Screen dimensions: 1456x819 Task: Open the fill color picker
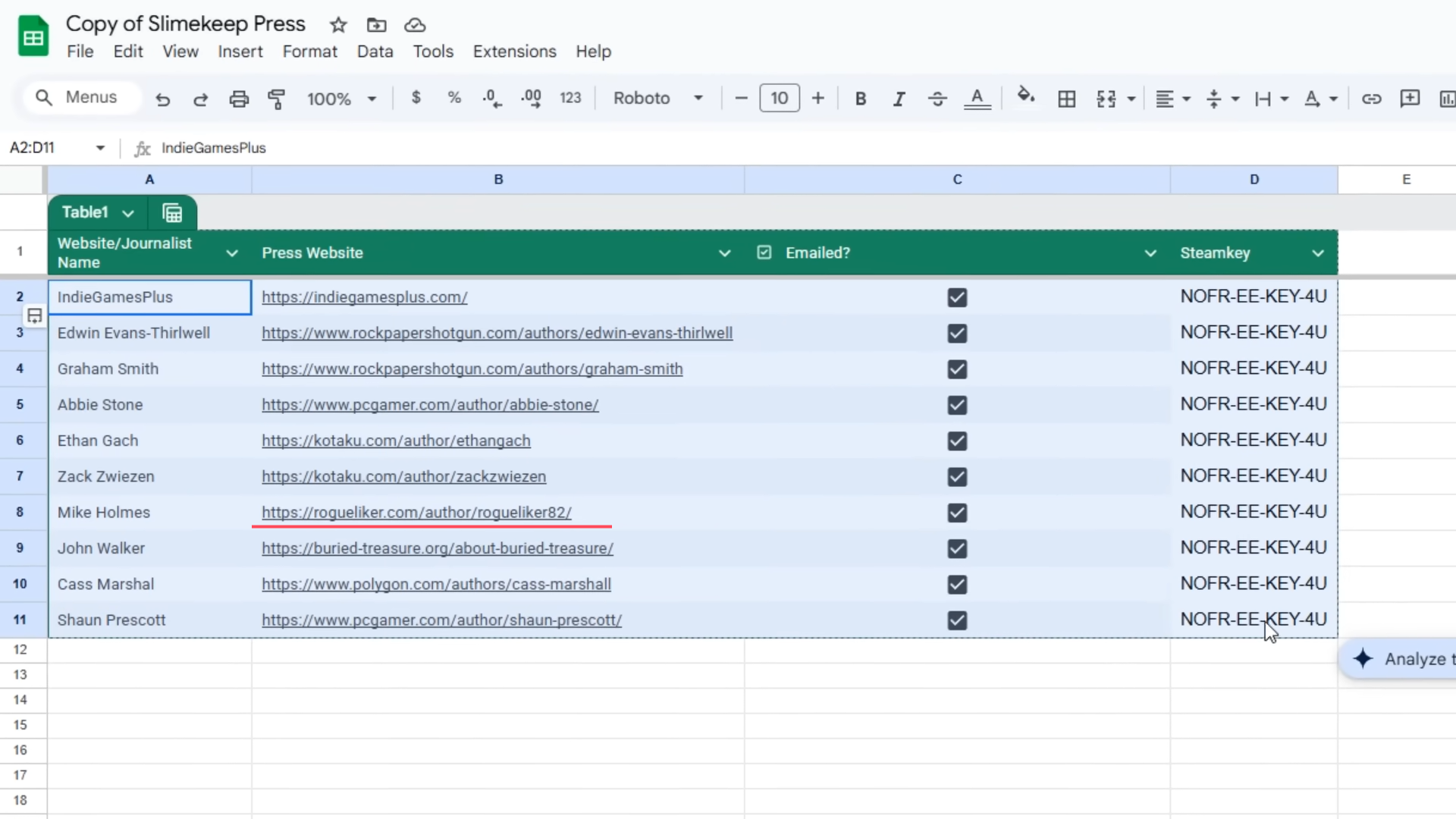coord(1026,96)
